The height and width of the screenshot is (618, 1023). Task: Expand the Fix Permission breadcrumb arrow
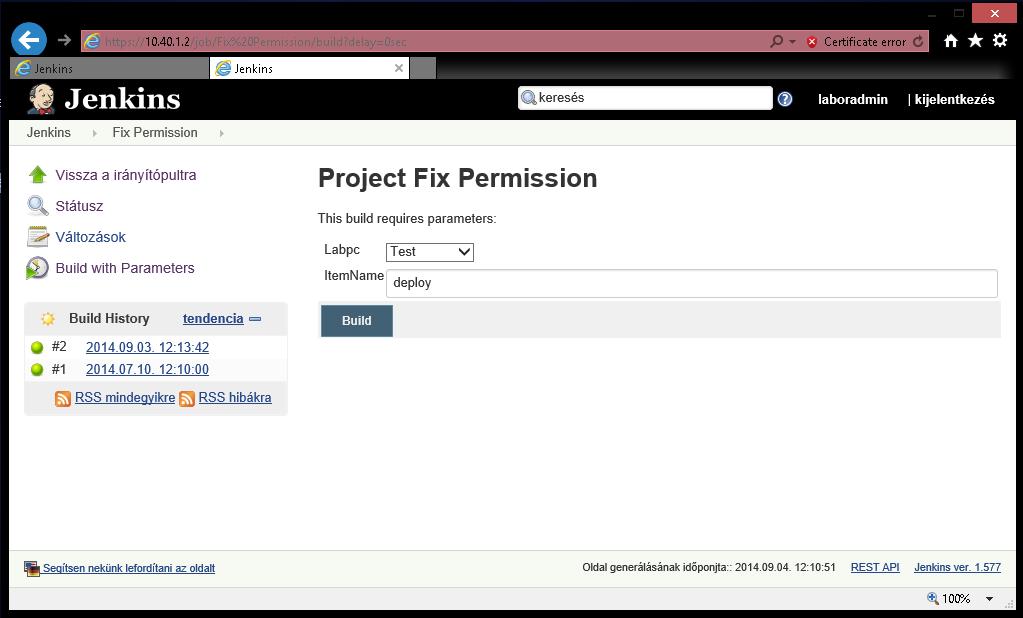click(222, 133)
